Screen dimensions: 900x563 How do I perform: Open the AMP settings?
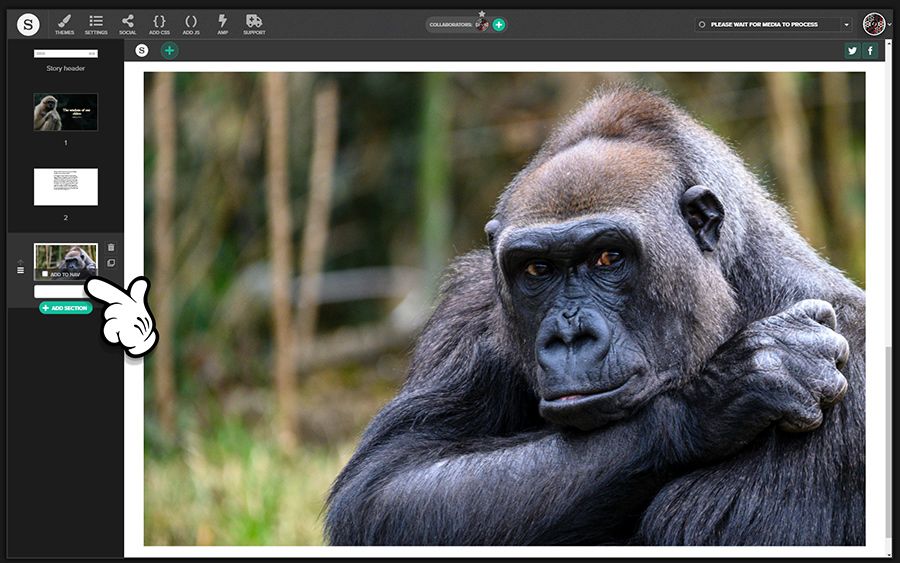point(223,25)
